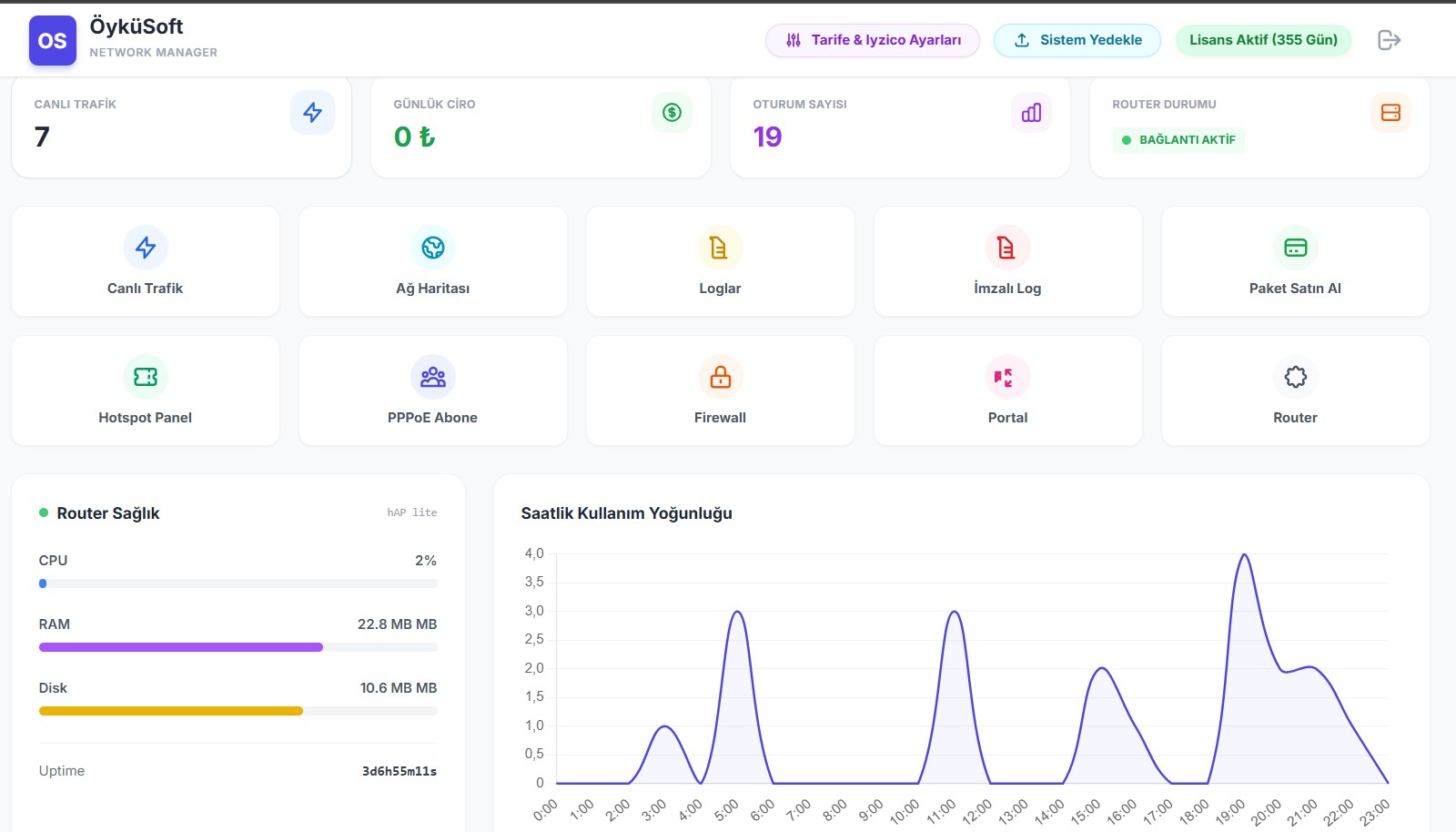Click Sistem Yedekle button
The width and height of the screenshot is (1456, 832).
coord(1077,40)
